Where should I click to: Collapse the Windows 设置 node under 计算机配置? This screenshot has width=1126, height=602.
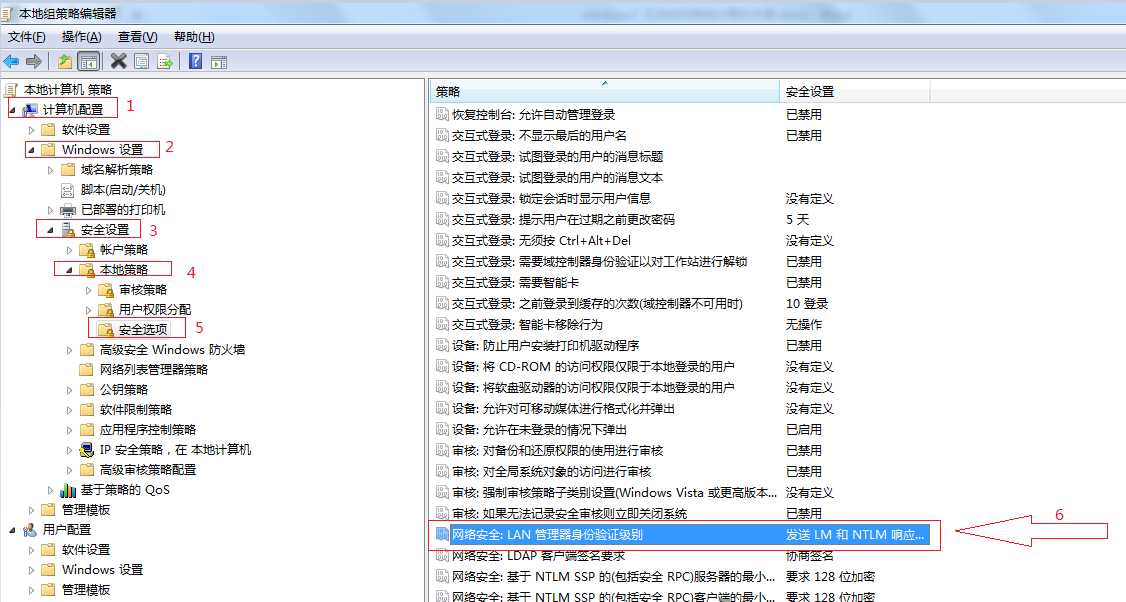(31, 150)
